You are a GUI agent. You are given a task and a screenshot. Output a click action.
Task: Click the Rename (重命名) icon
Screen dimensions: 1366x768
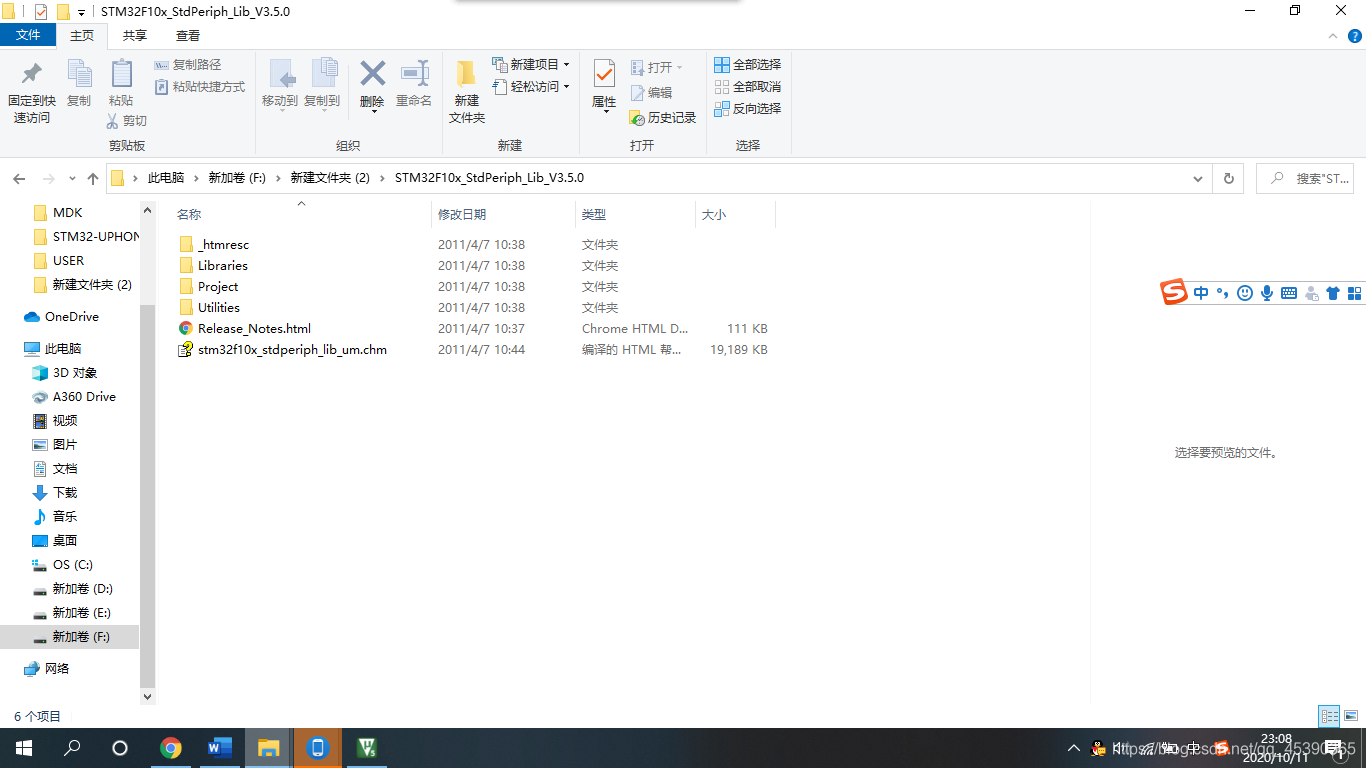(x=414, y=73)
